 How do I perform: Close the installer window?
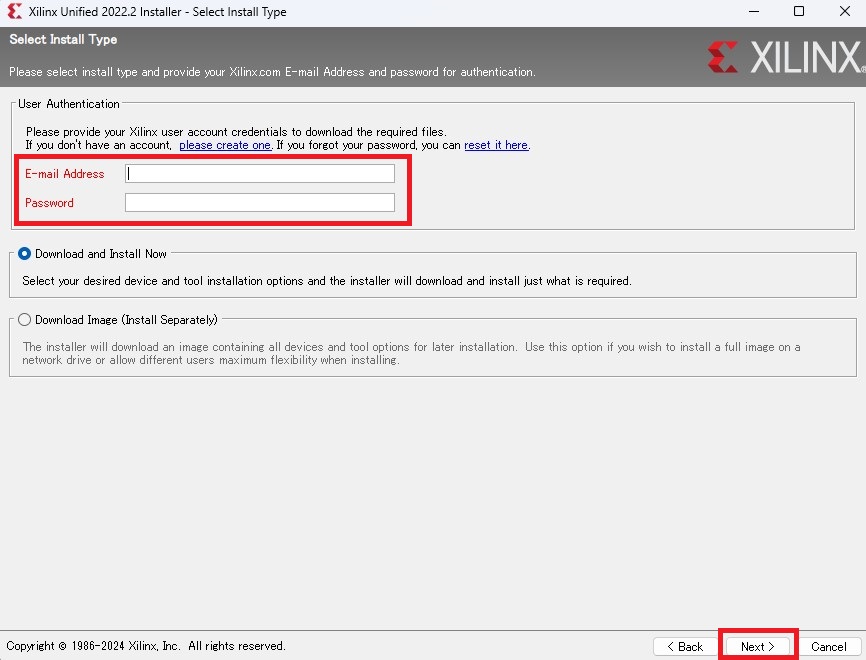[844, 12]
